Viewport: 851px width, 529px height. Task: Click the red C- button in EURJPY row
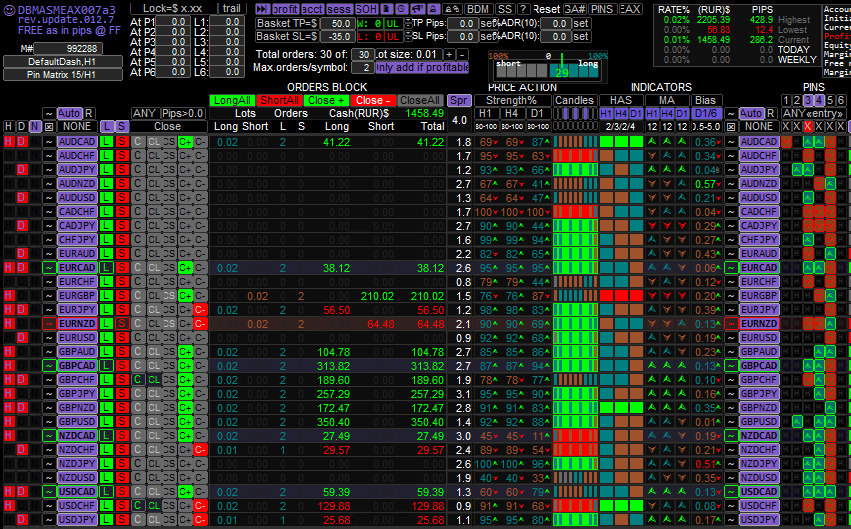tap(200, 310)
